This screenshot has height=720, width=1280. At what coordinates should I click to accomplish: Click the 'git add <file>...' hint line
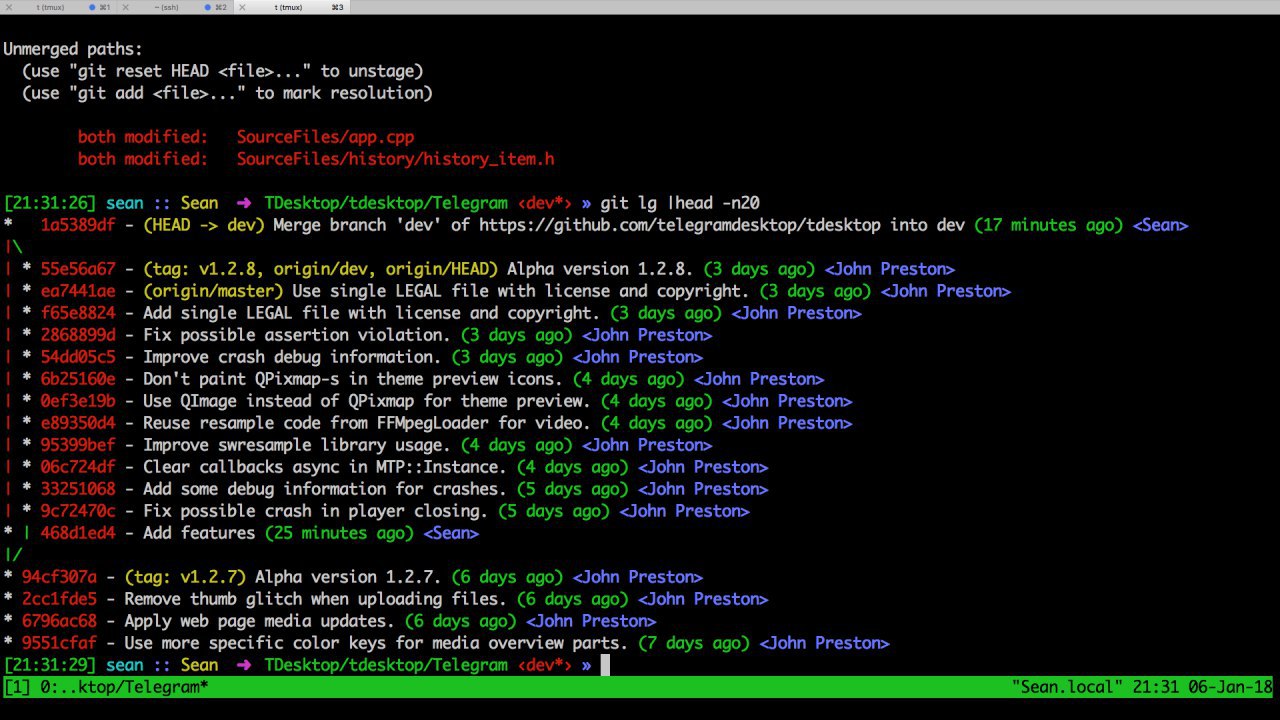pyautogui.click(x=227, y=93)
